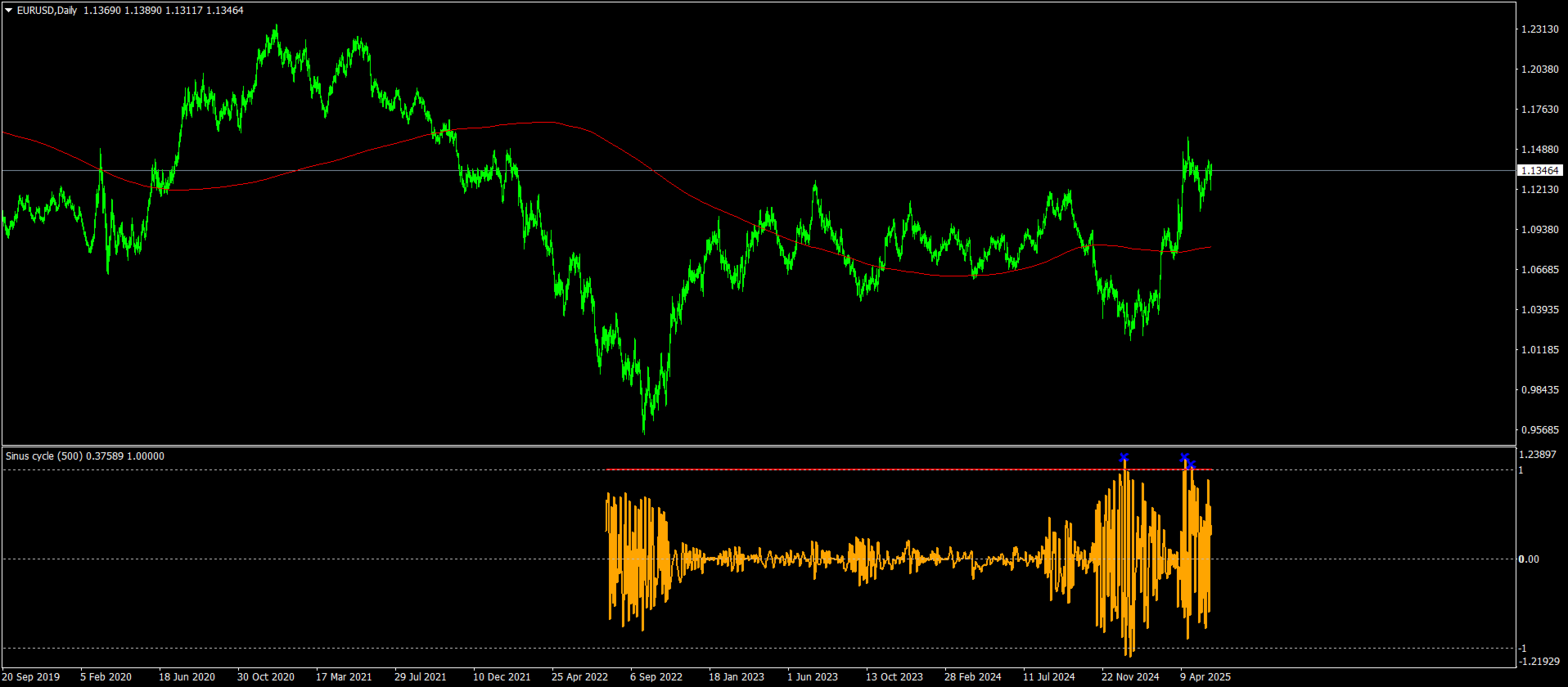Click the blue X marker near 22 Nov 2024

(x=1124, y=457)
